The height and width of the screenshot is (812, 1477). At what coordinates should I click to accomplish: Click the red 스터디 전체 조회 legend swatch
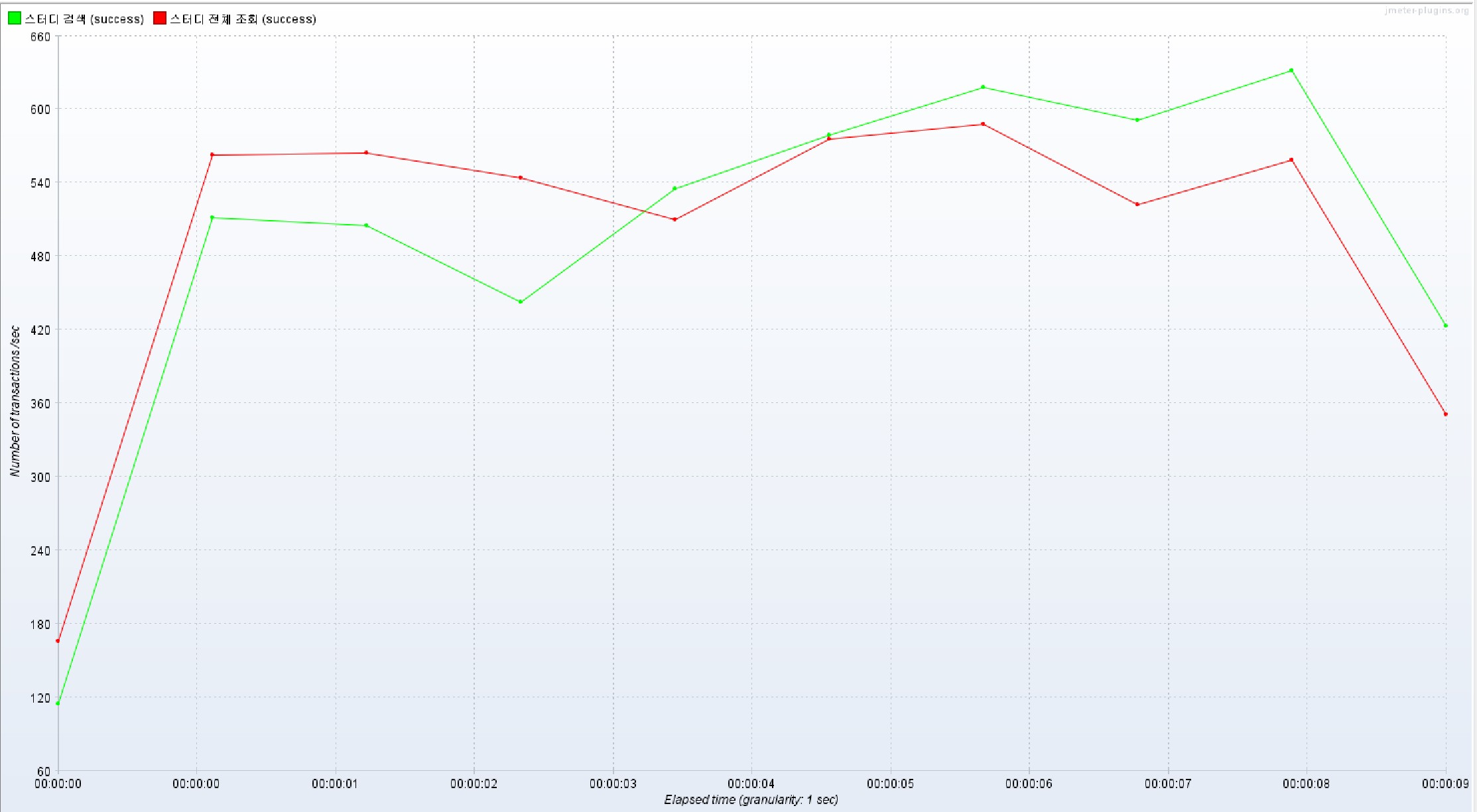[160, 19]
